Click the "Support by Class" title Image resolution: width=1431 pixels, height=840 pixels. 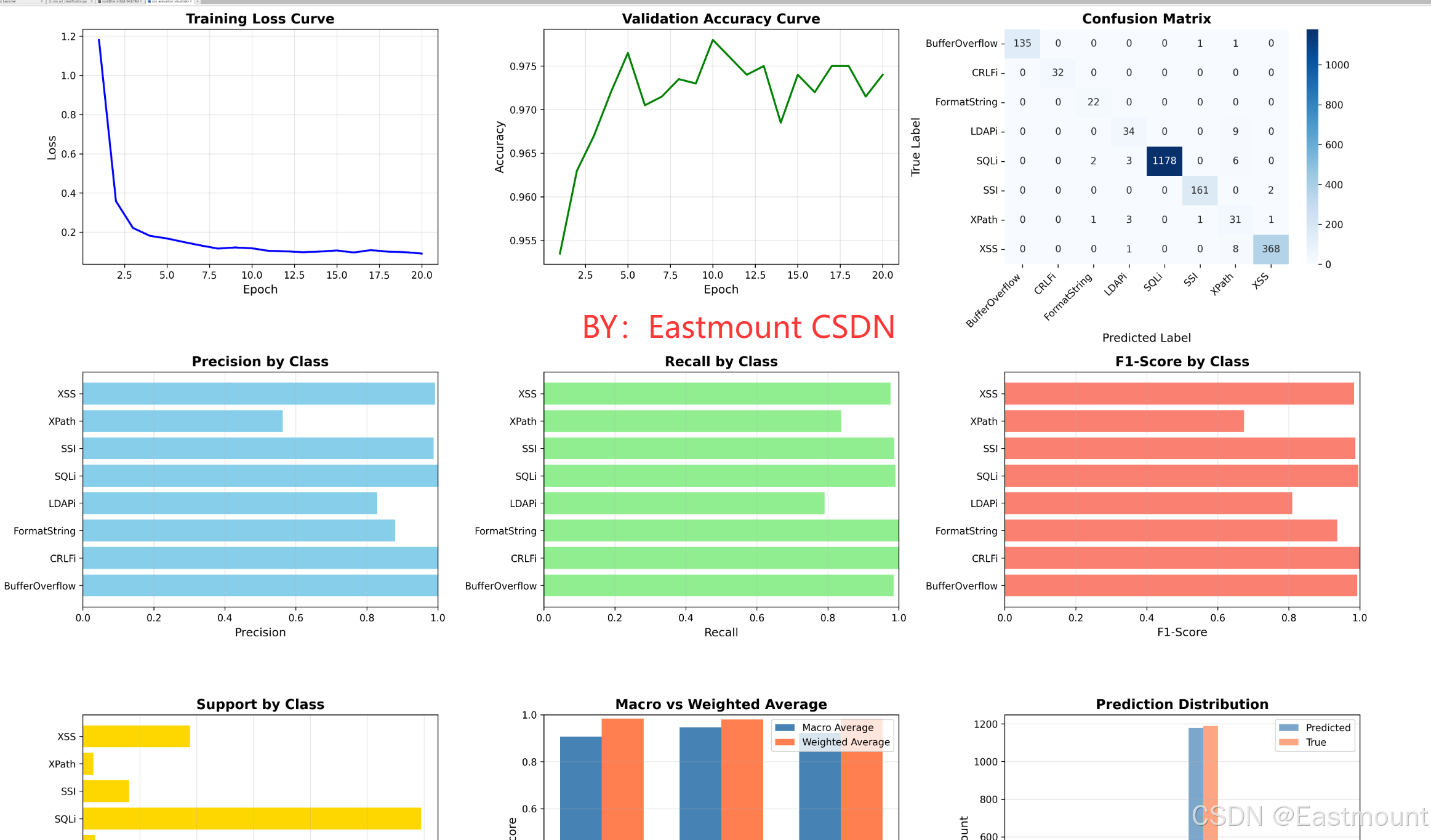tap(260, 704)
